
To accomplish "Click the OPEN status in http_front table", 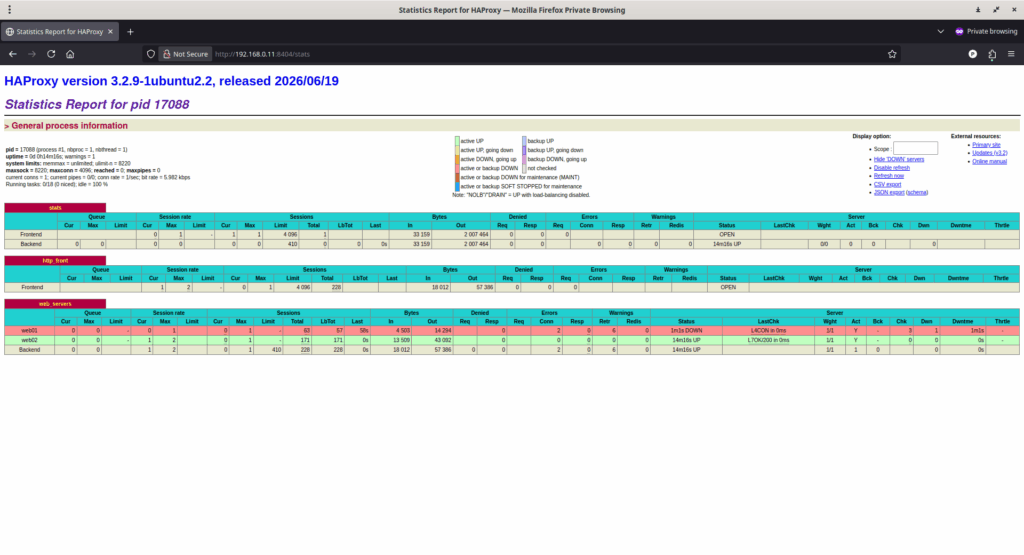I will 728,287.
